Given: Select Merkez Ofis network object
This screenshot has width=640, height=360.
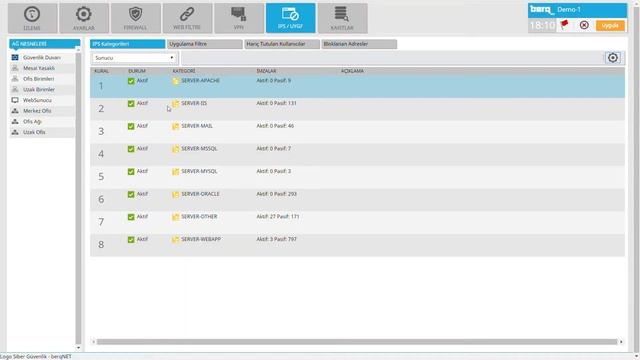Looking at the screenshot, I should point(42,111).
